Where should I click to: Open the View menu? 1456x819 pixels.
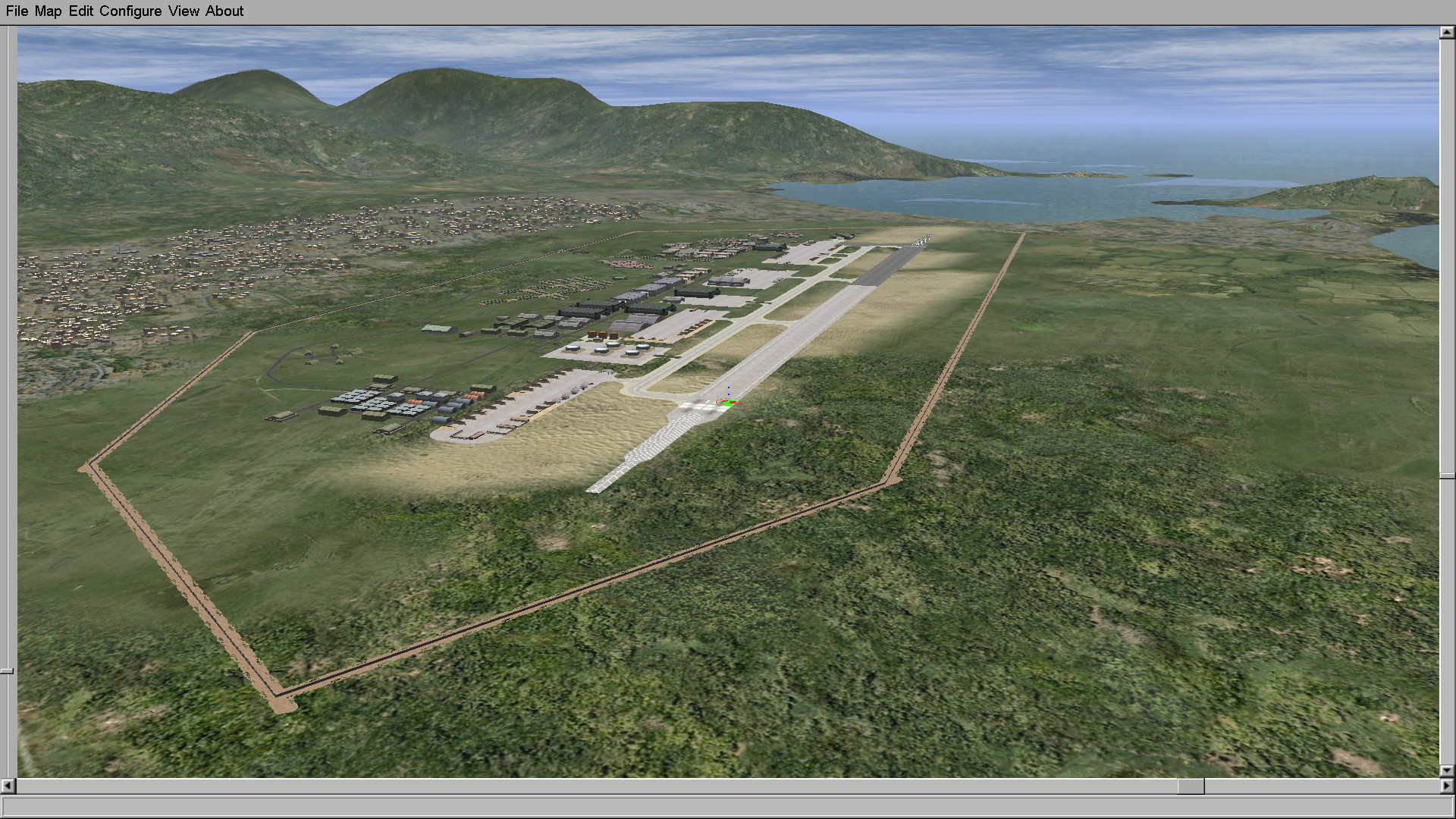click(184, 11)
